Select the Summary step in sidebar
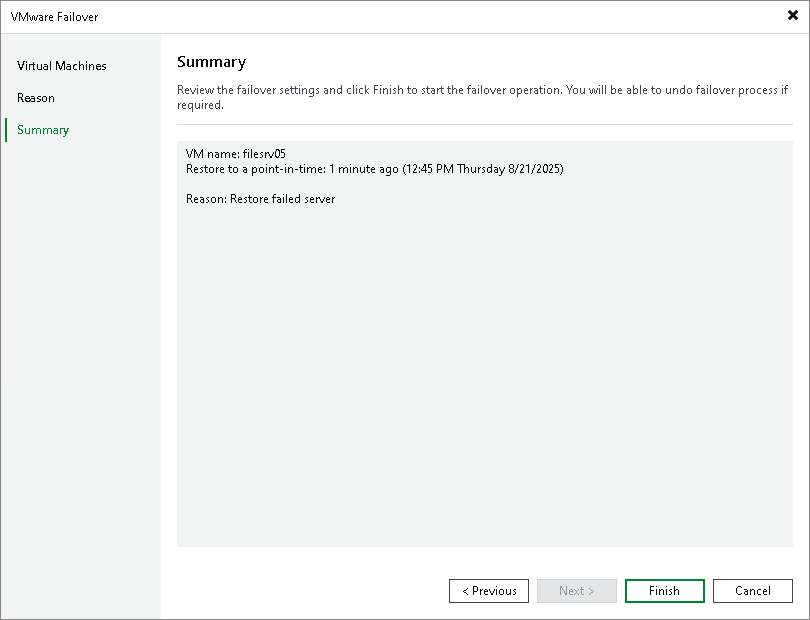The width and height of the screenshot is (810, 620). tap(43, 130)
